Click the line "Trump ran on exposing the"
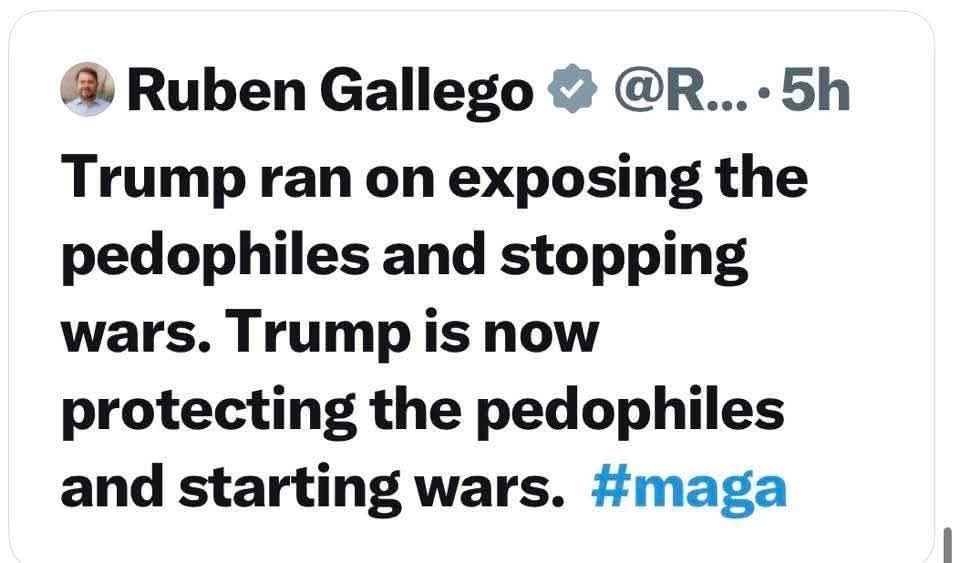 433,178
